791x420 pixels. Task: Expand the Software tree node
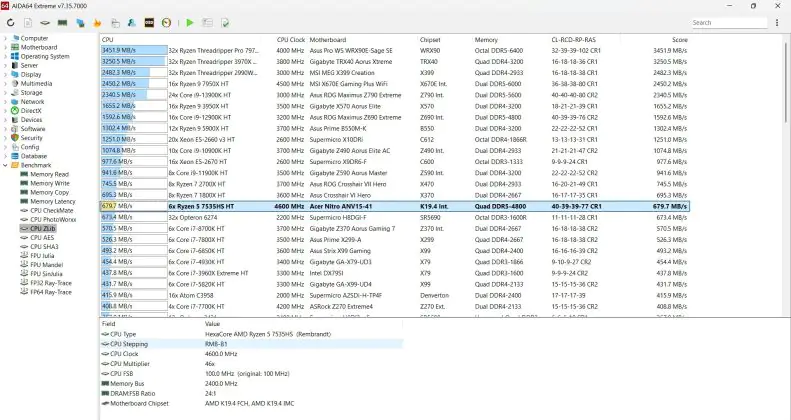tap(6, 129)
